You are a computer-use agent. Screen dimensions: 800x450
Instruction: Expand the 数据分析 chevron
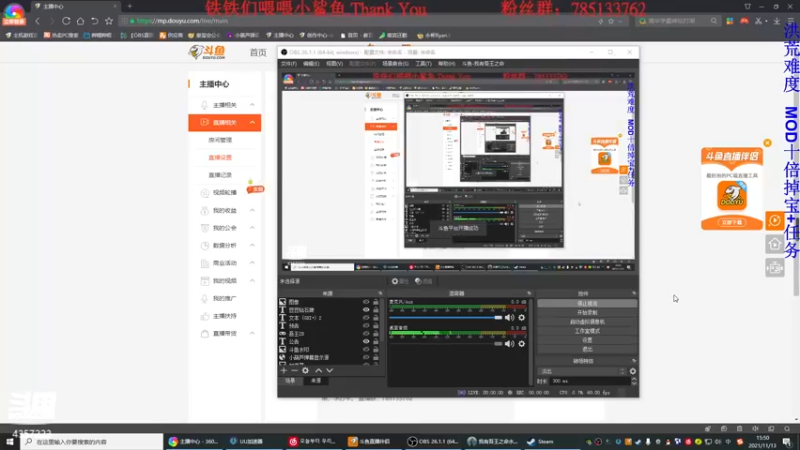pos(252,245)
